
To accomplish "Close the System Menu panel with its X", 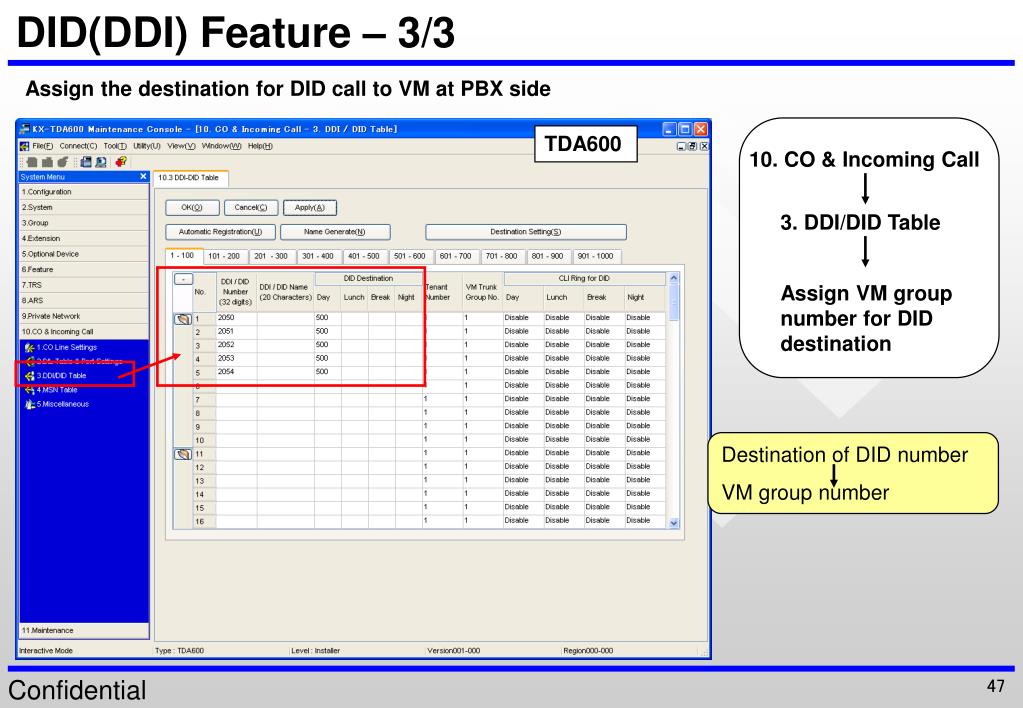I will (144, 177).
